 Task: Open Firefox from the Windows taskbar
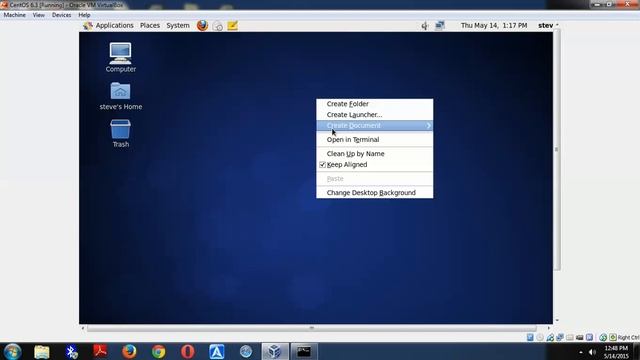129,351
